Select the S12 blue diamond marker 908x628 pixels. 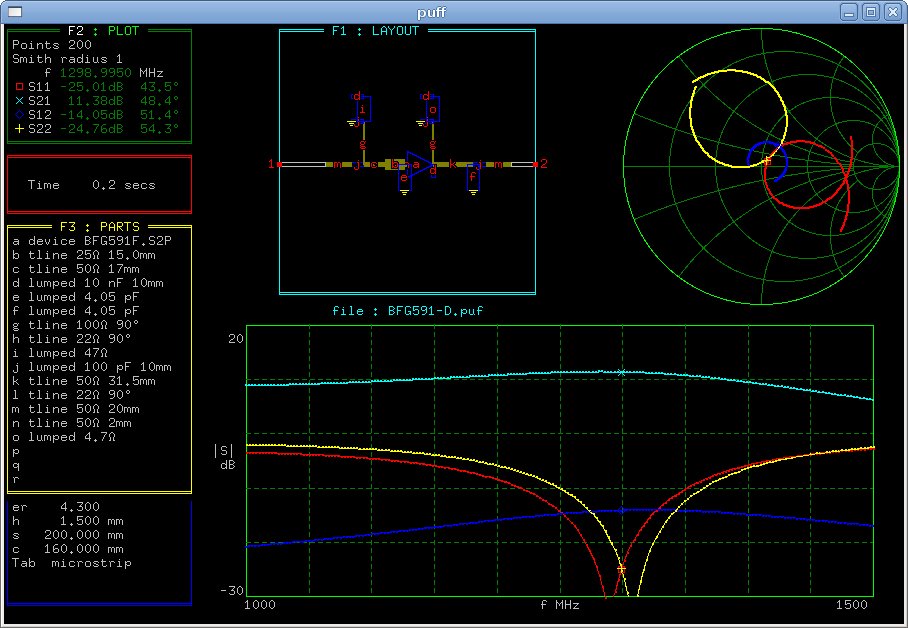18,115
